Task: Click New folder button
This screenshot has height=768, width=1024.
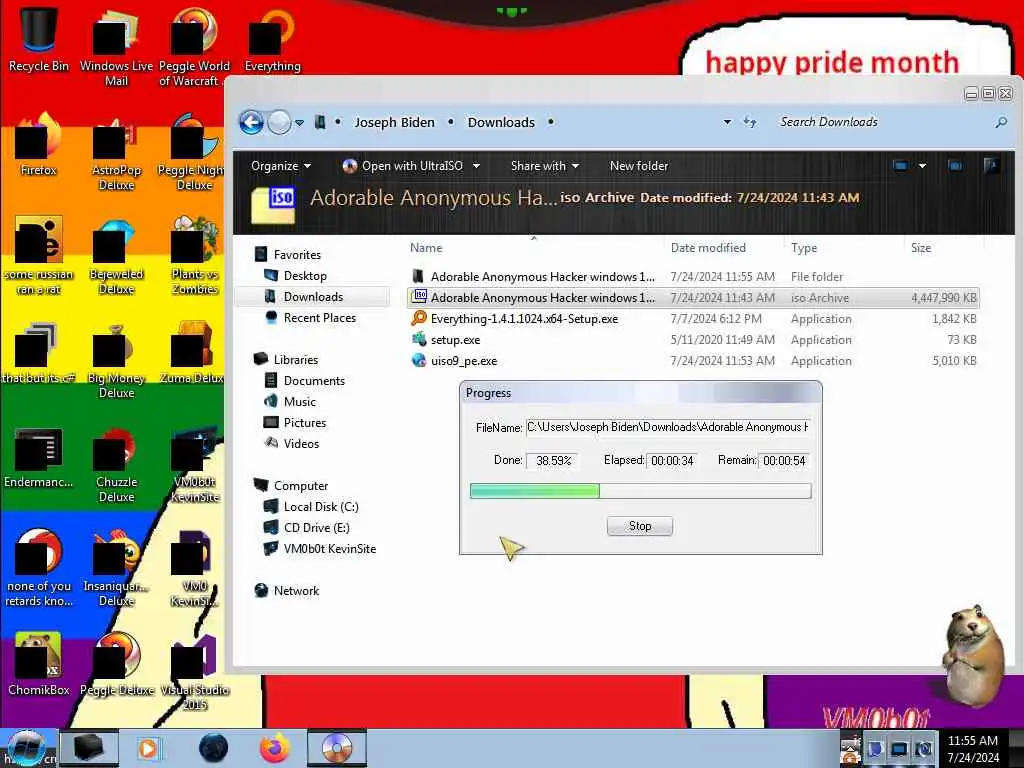Action: (639, 166)
